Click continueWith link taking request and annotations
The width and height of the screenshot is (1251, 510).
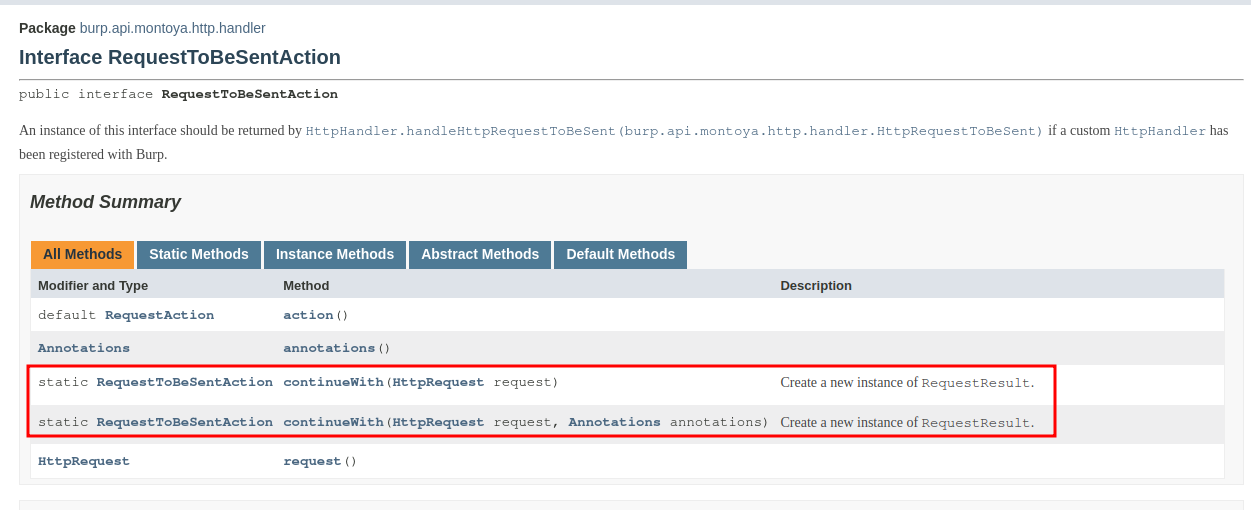(333, 422)
